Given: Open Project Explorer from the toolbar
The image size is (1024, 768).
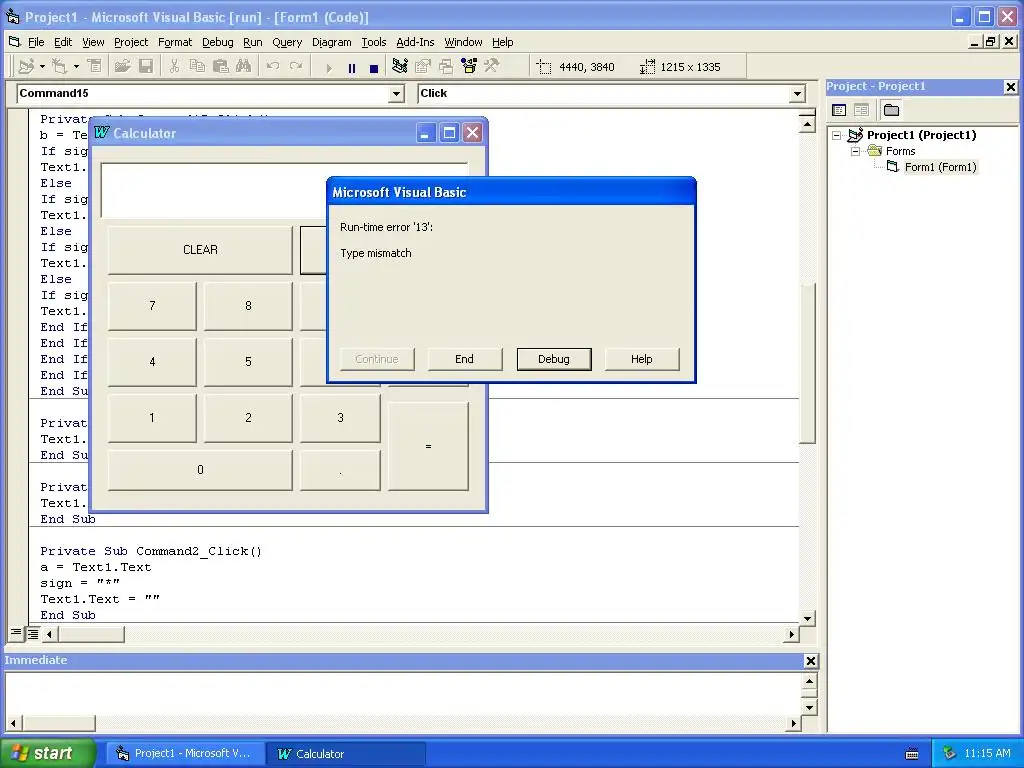Looking at the screenshot, I should click(400, 67).
